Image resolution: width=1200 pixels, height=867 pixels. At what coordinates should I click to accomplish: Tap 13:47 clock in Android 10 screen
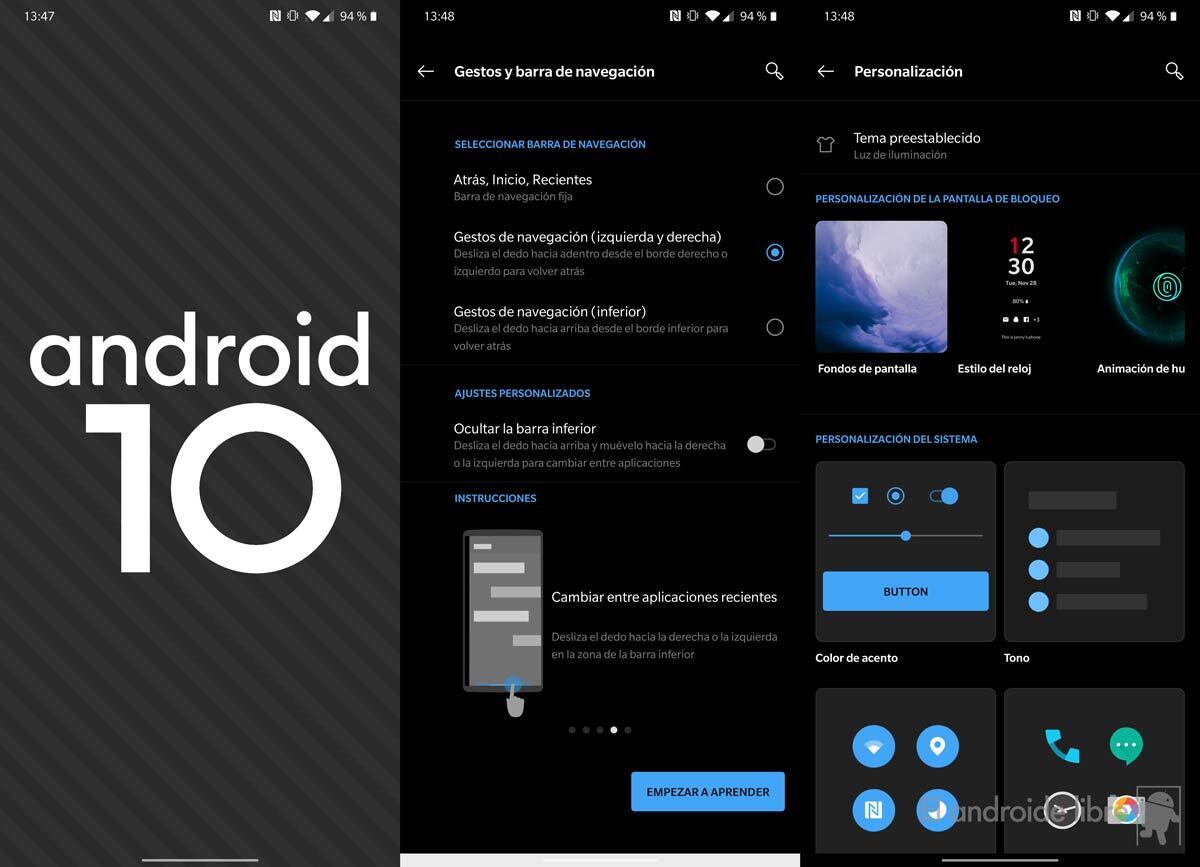[x=39, y=17]
